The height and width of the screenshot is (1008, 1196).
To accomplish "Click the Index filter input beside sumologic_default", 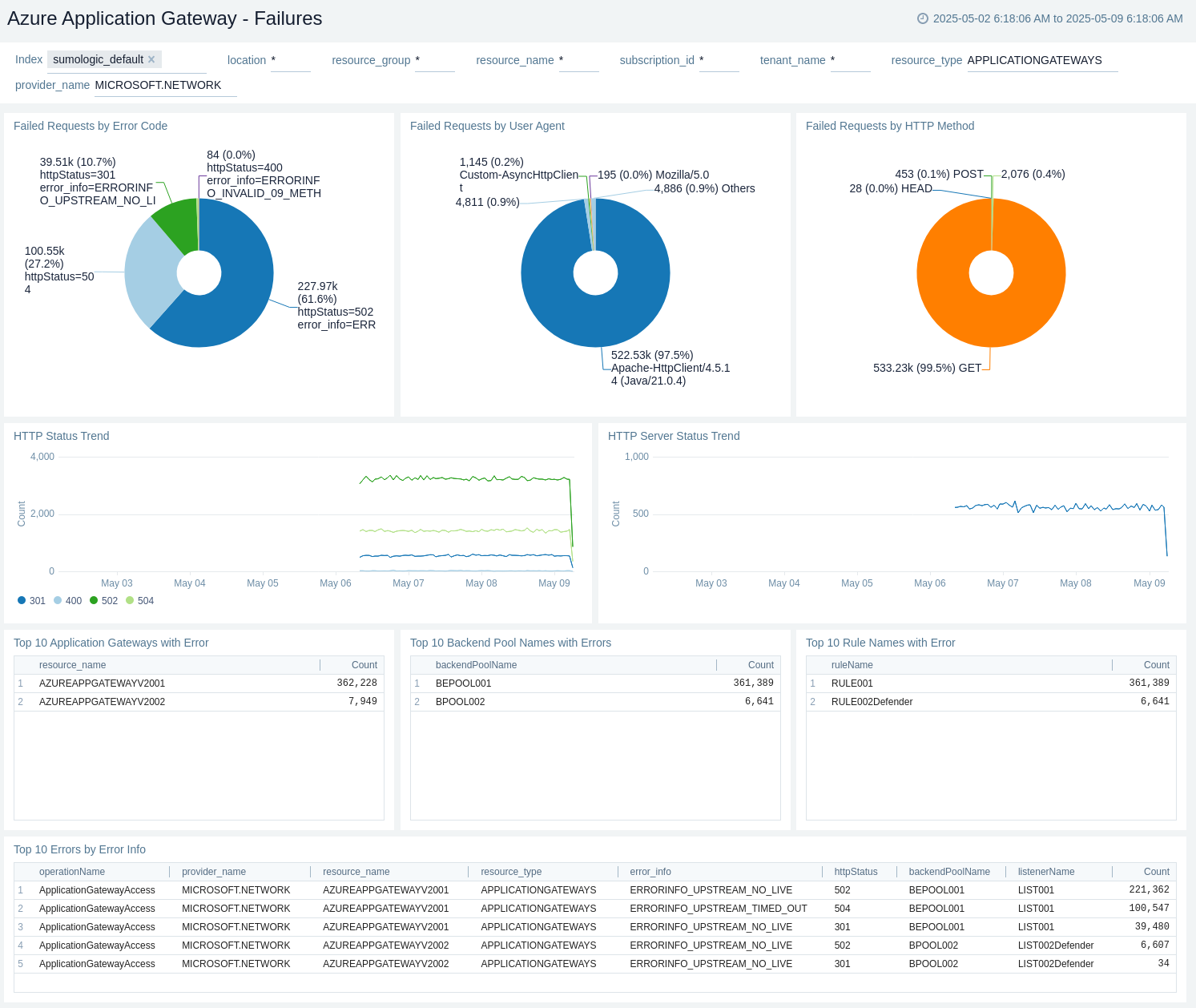I will point(185,60).
